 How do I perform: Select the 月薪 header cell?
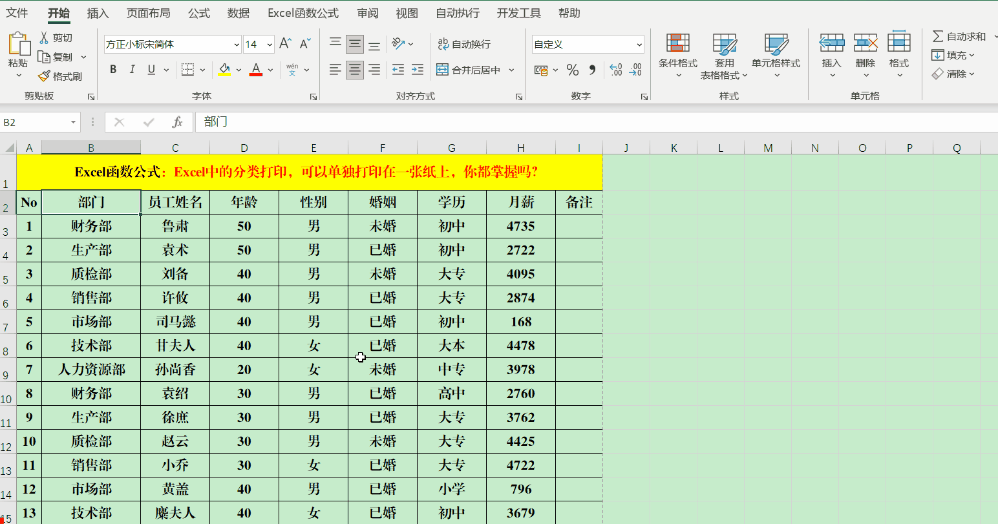point(521,202)
